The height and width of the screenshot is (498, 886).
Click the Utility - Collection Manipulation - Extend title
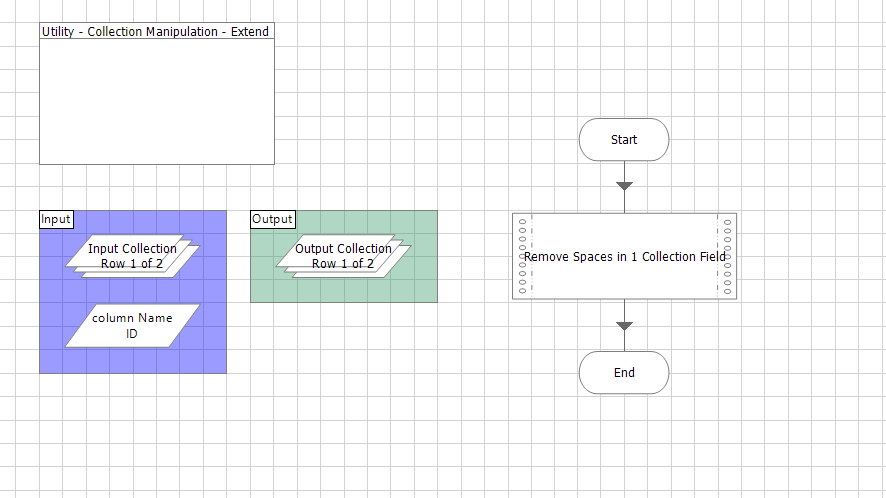155,32
